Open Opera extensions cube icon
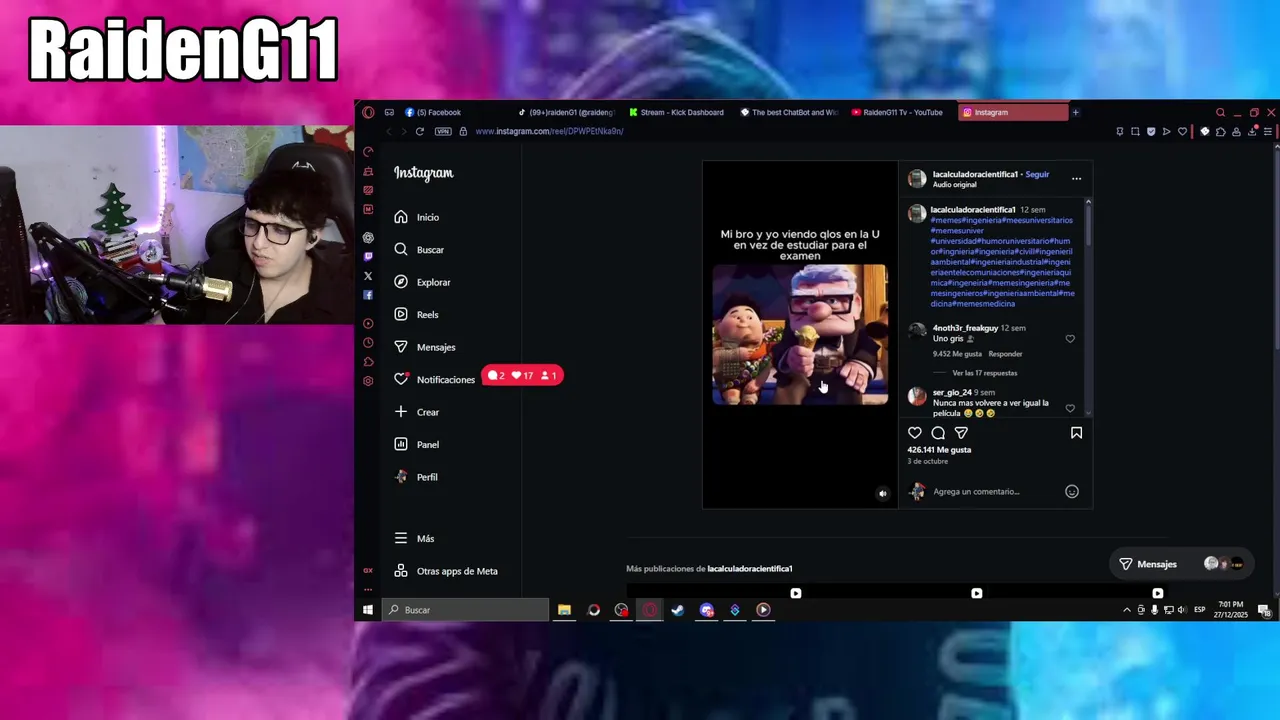Image resolution: width=1280 pixels, height=720 pixels. (x=1220, y=132)
